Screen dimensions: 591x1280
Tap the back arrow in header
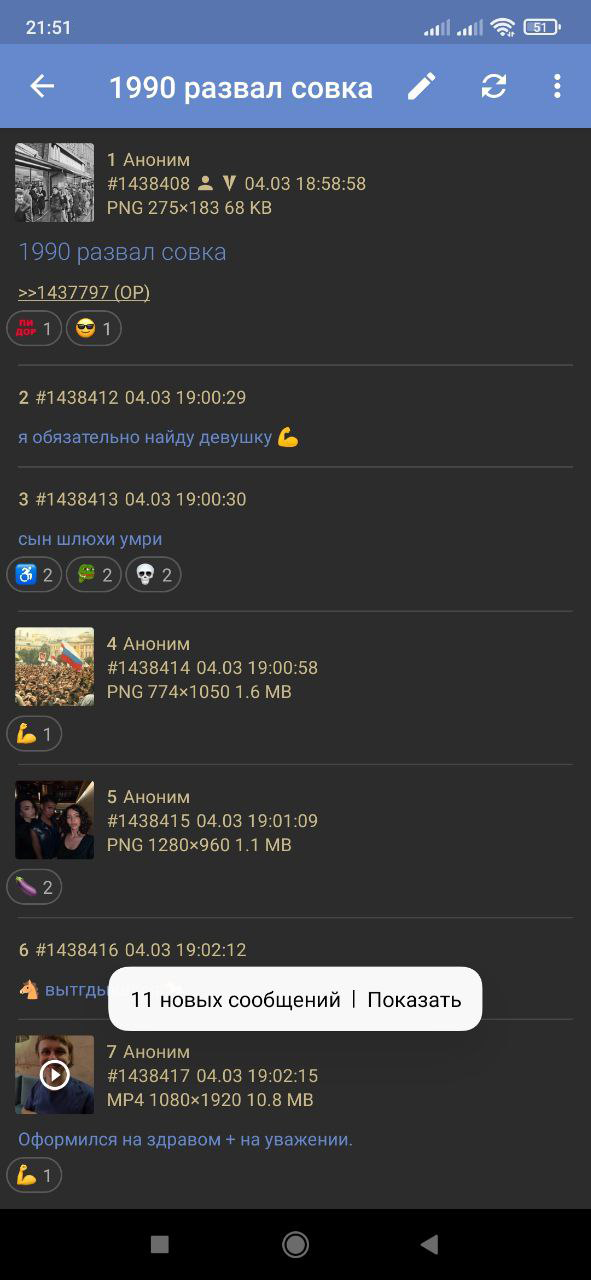42,87
